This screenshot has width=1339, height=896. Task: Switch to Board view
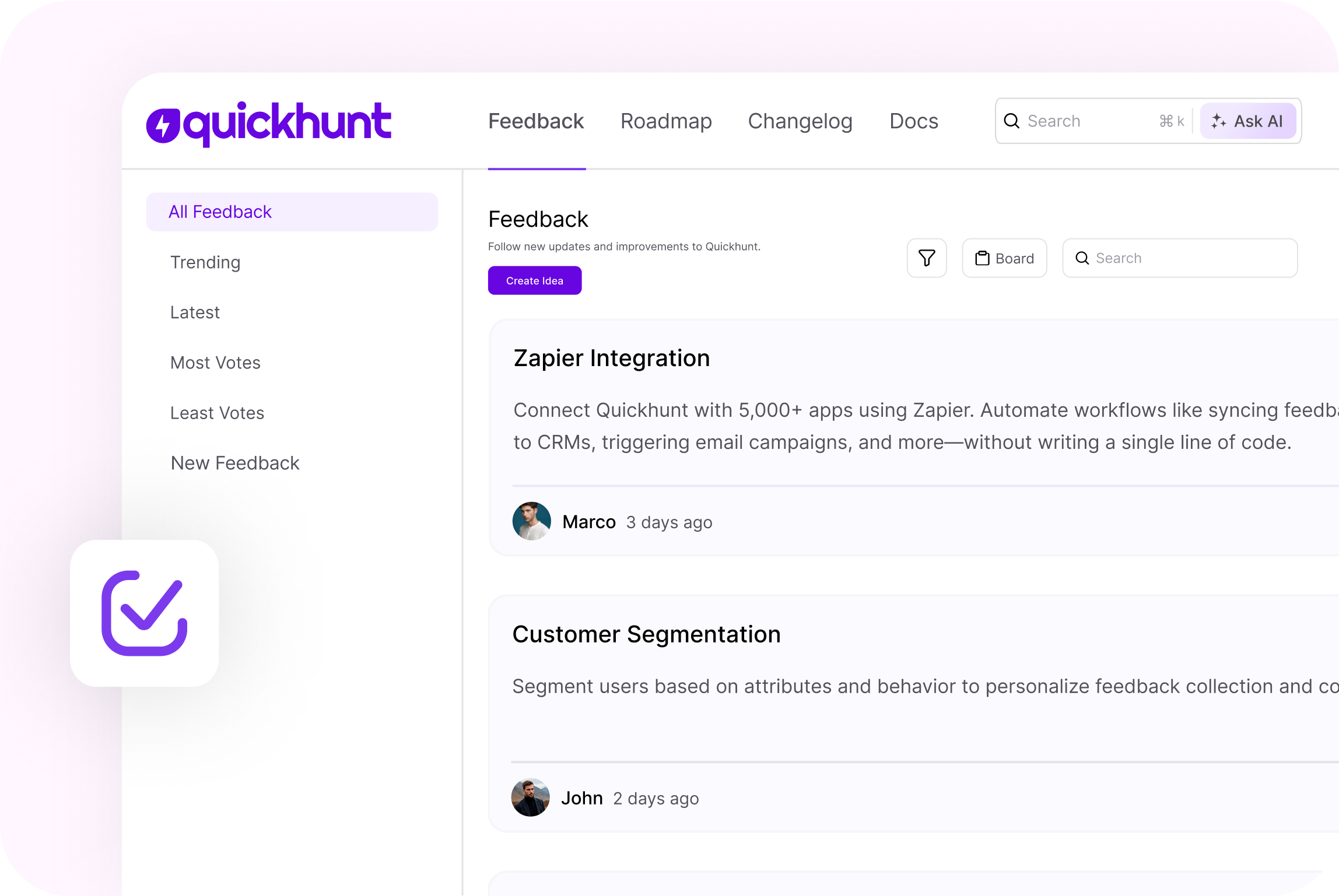pos(1004,258)
